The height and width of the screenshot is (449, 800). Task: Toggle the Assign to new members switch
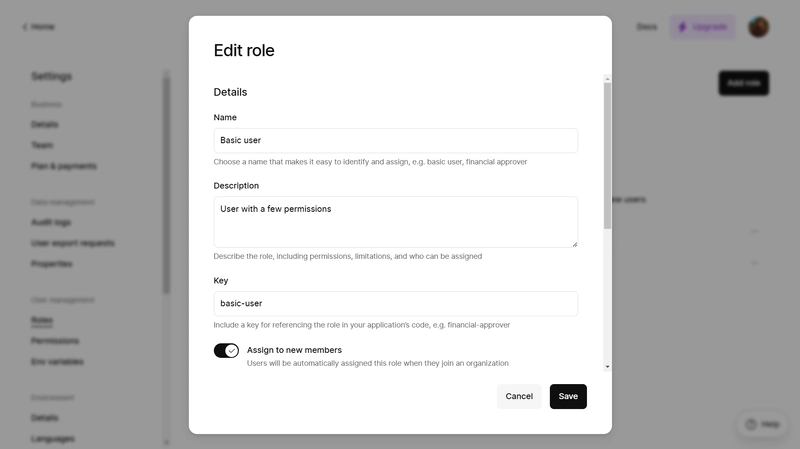tap(226, 351)
